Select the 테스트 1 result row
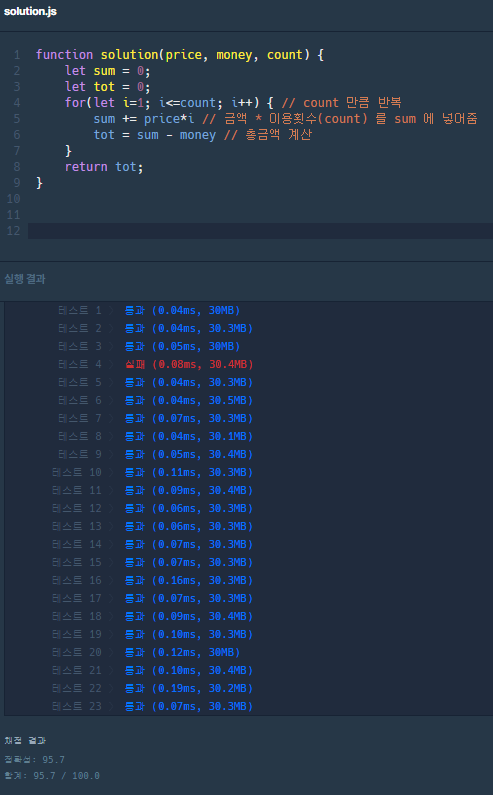This screenshot has height=795, width=493. [149, 310]
